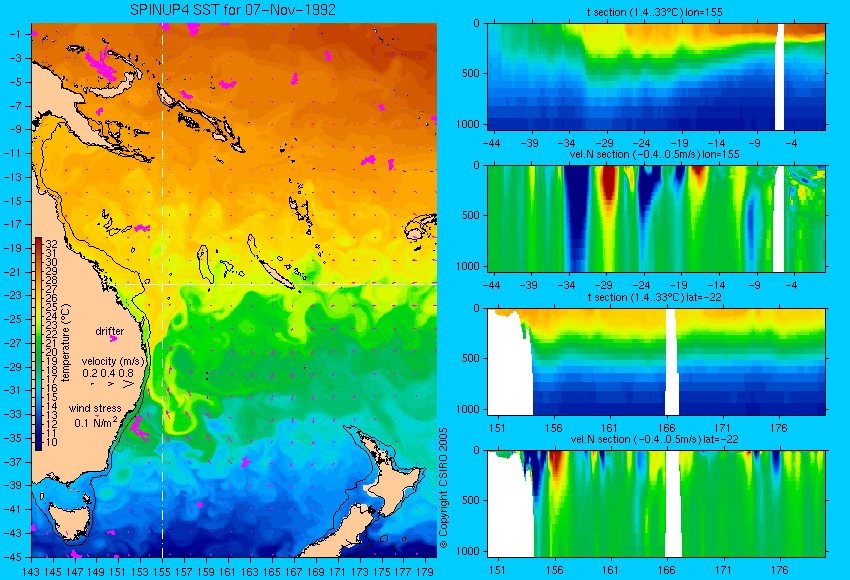Click the "© Copyright CSIRO 2005" vertical text

click(x=443, y=488)
